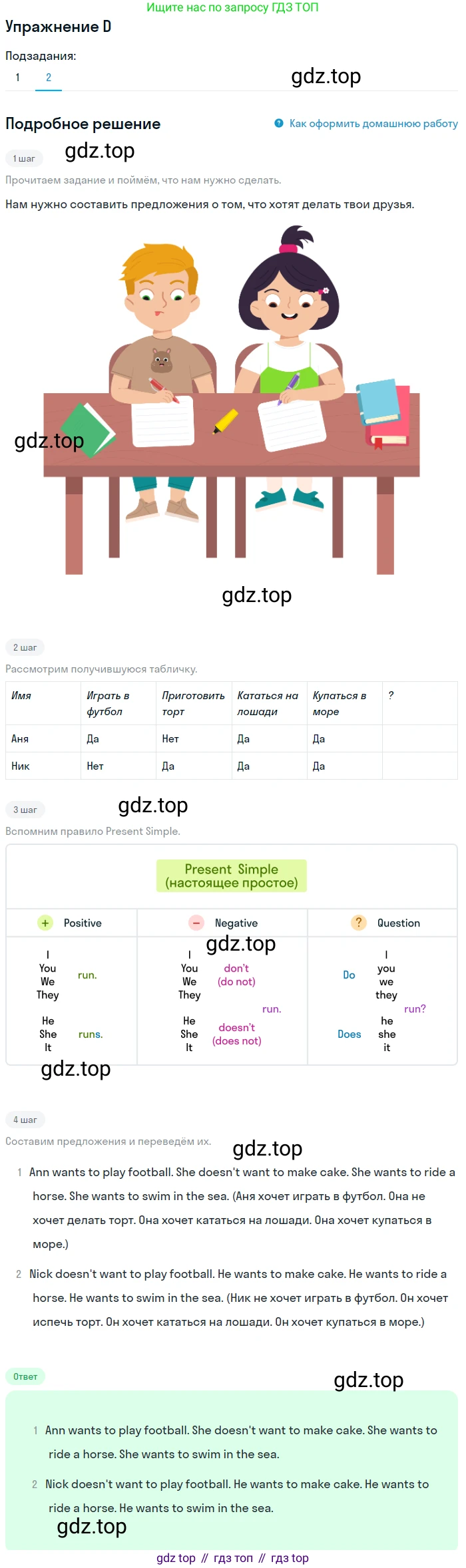Click the yellow question mark icon
Screen dimensions: 466x1568
coord(359,922)
